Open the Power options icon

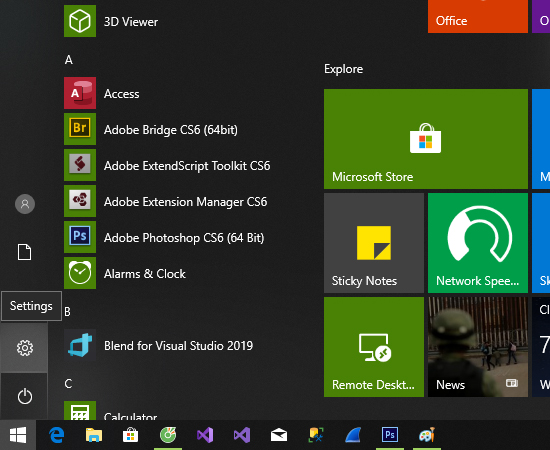25,396
